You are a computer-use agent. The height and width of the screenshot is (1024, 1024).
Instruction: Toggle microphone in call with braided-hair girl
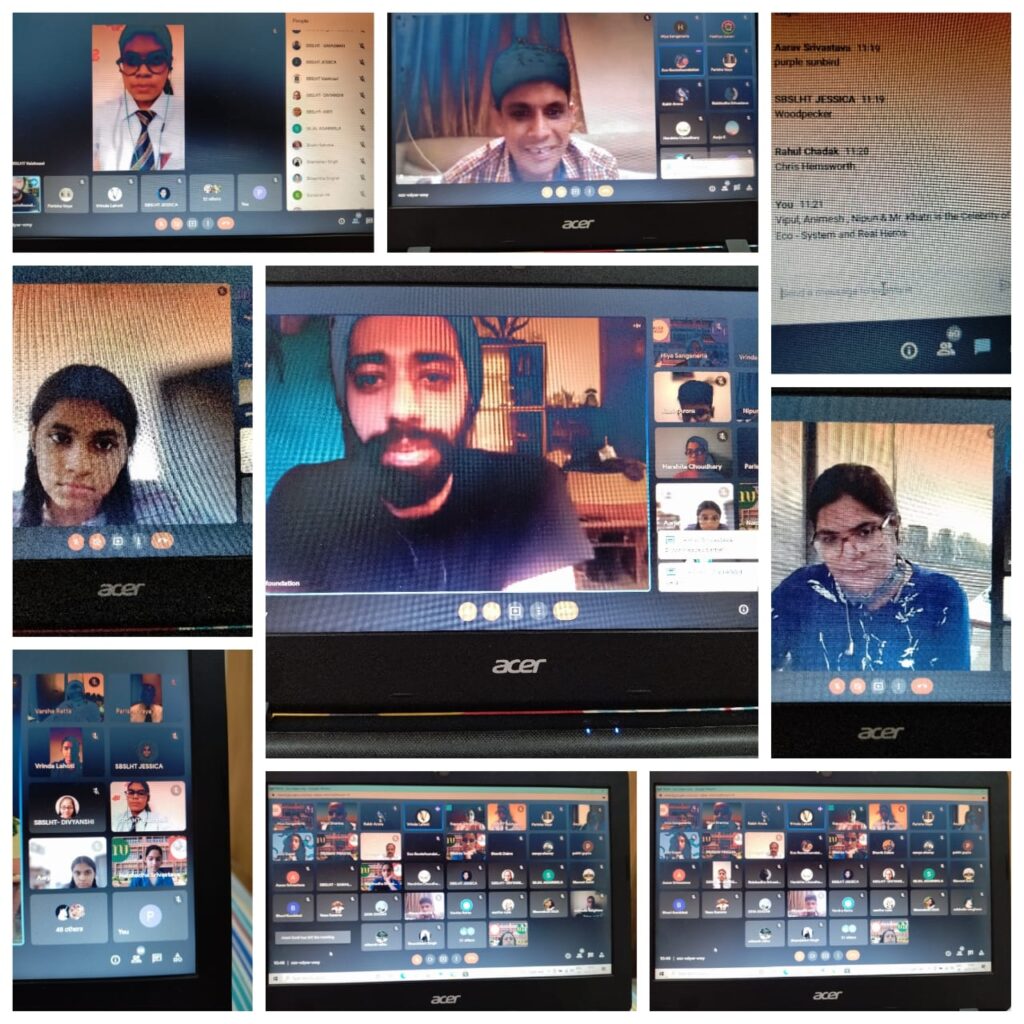pyautogui.click(x=76, y=541)
